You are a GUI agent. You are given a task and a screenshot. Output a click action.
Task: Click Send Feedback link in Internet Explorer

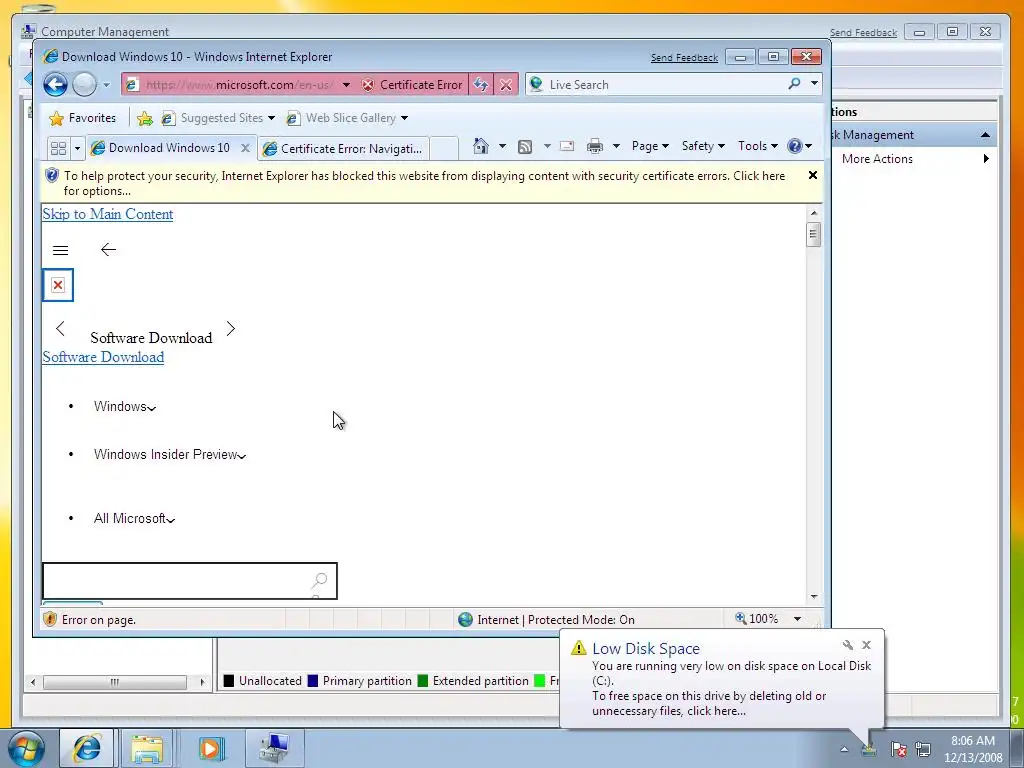tap(684, 57)
